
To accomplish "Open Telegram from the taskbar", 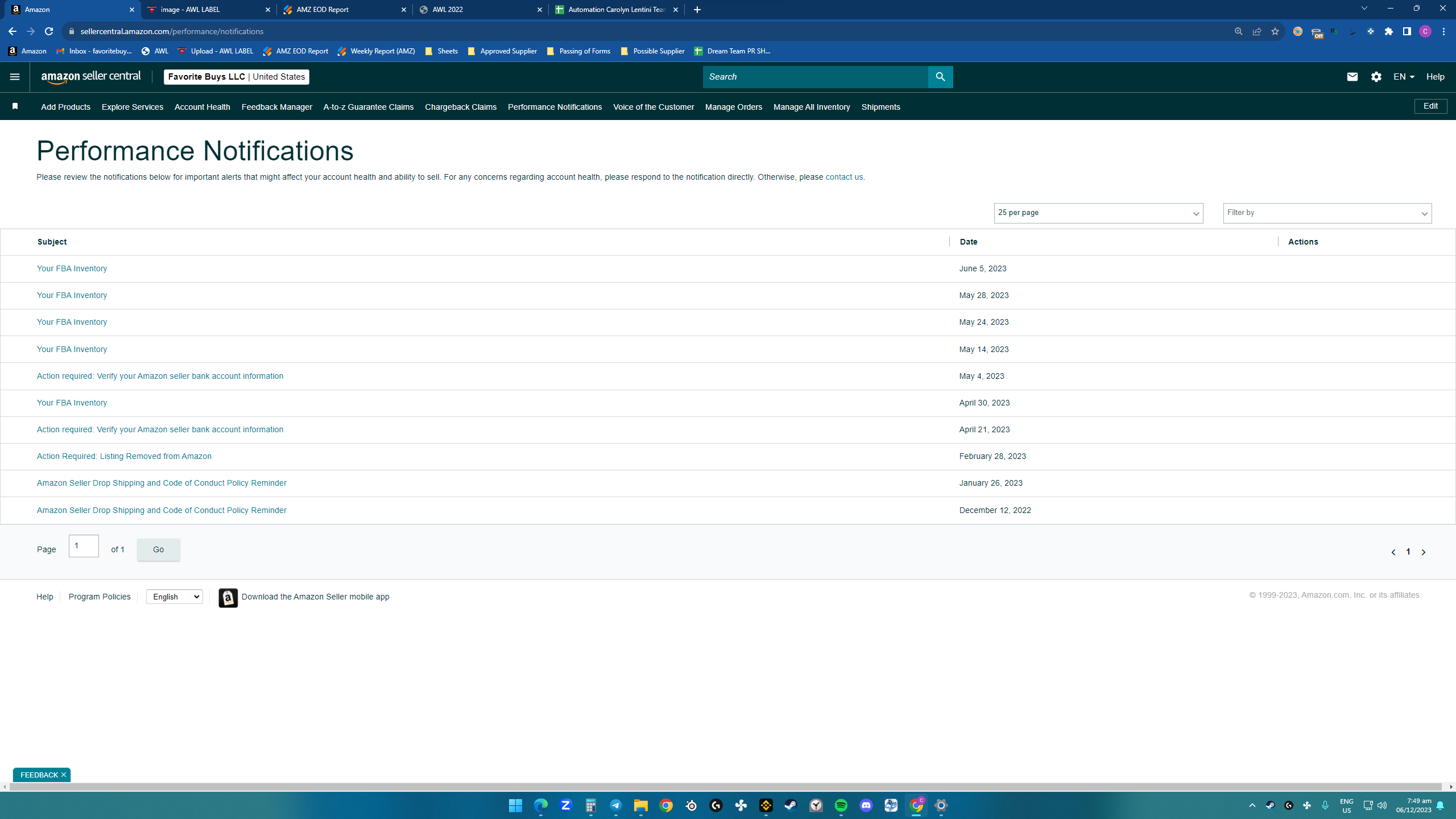I will (x=615, y=805).
